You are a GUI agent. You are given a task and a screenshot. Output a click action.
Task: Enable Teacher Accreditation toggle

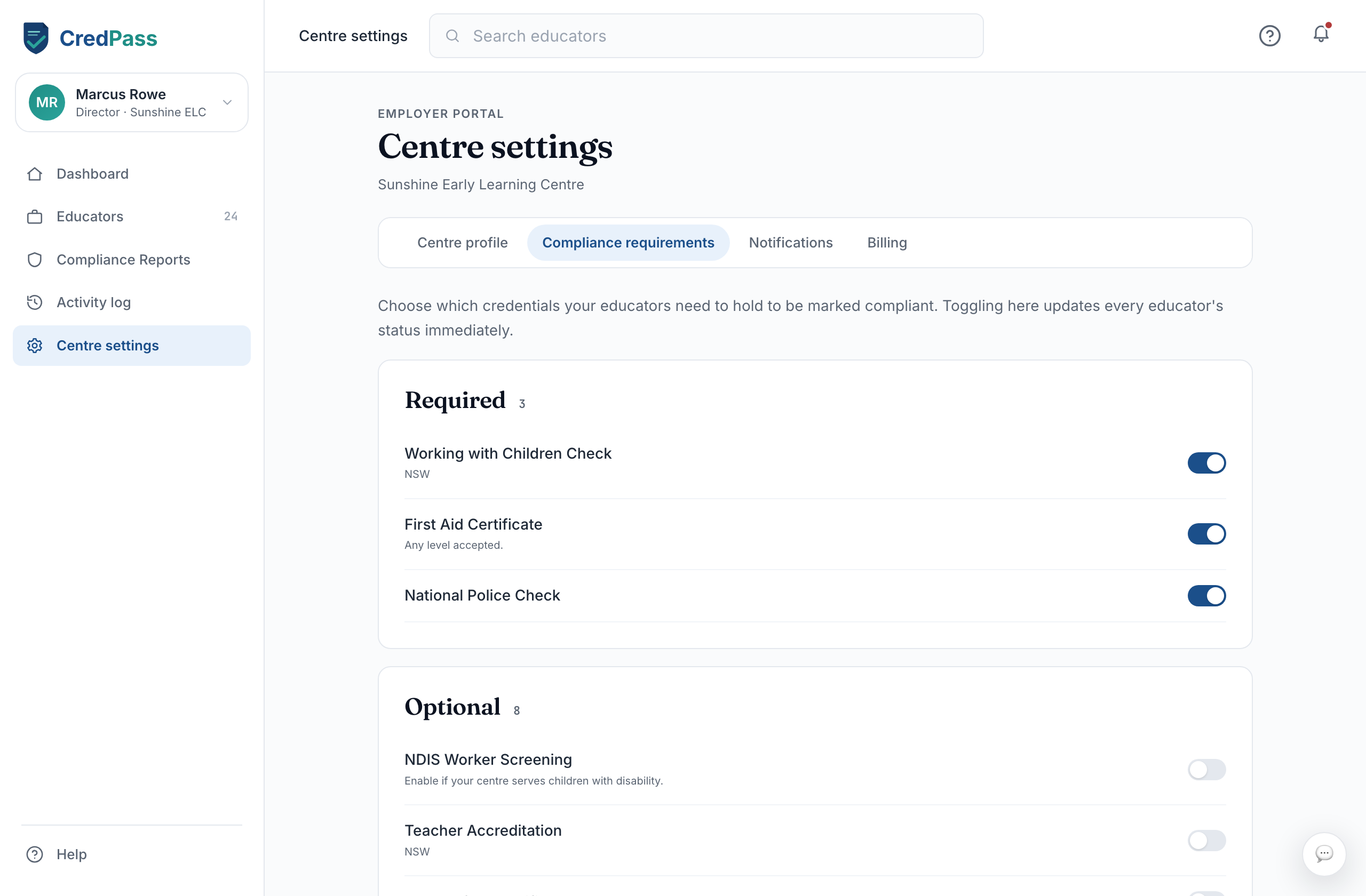pyautogui.click(x=1206, y=841)
